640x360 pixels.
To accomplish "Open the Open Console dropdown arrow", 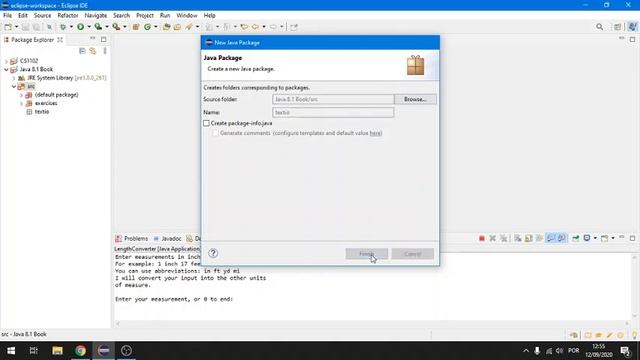I will tap(613, 238).
